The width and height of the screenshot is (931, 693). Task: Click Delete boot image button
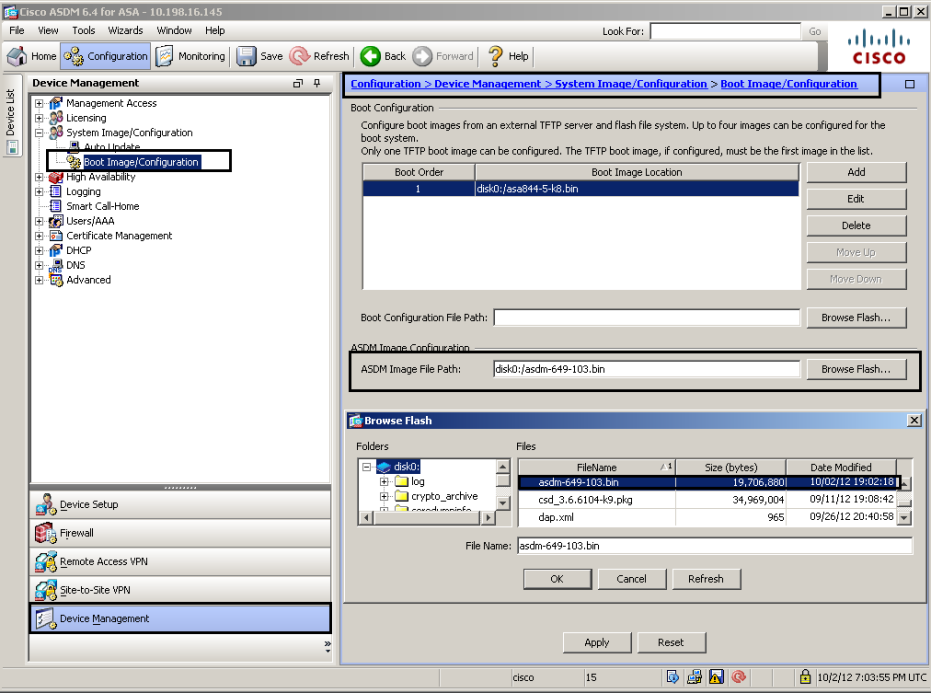(856, 226)
